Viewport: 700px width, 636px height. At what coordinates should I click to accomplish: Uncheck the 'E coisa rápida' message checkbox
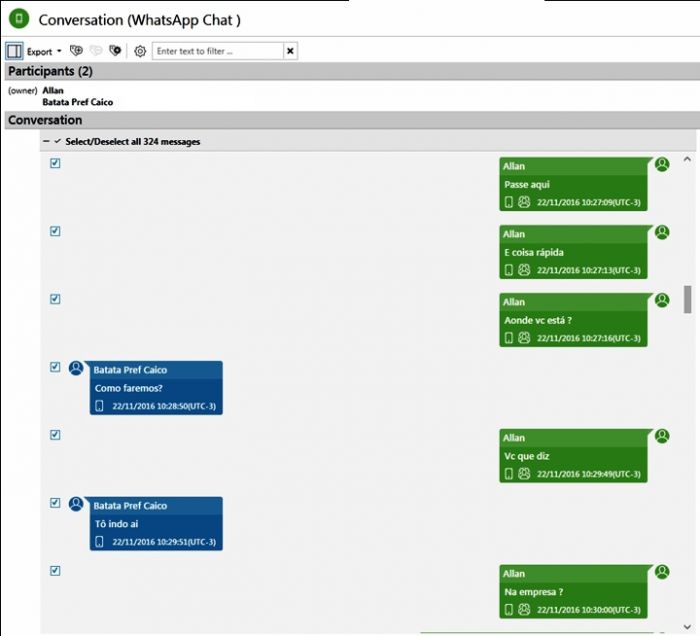[x=55, y=231]
